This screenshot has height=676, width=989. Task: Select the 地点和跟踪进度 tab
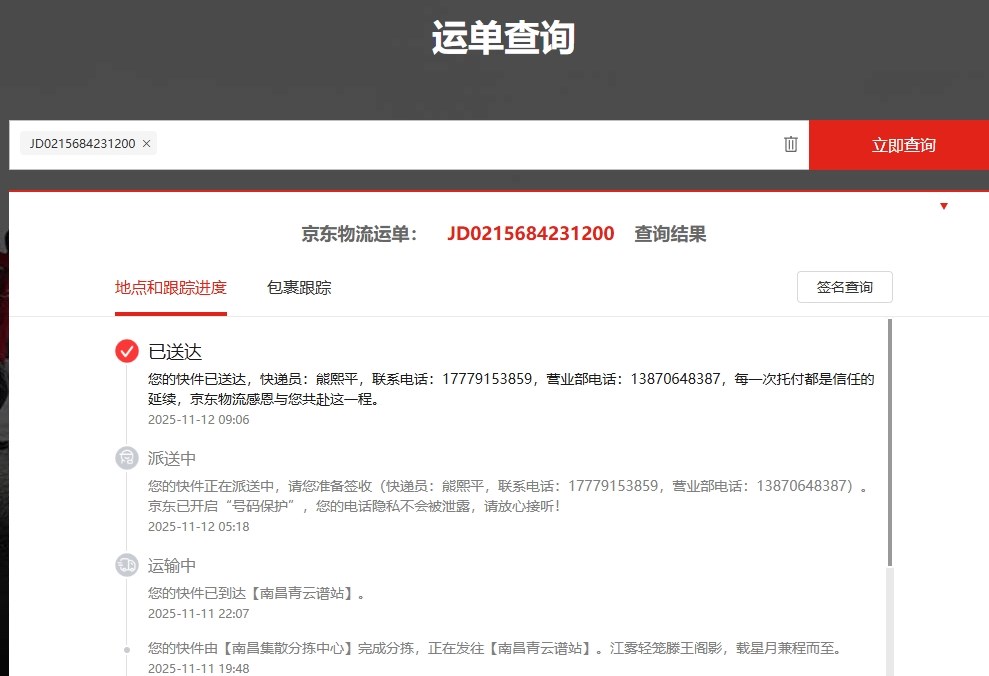pos(171,288)
